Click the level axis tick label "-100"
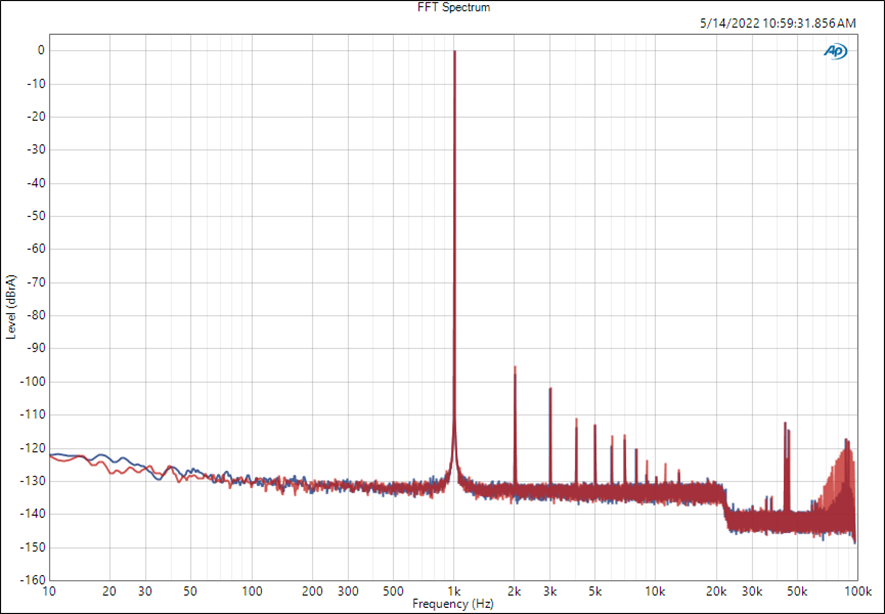The image size is (885, 614). point(34,381)
